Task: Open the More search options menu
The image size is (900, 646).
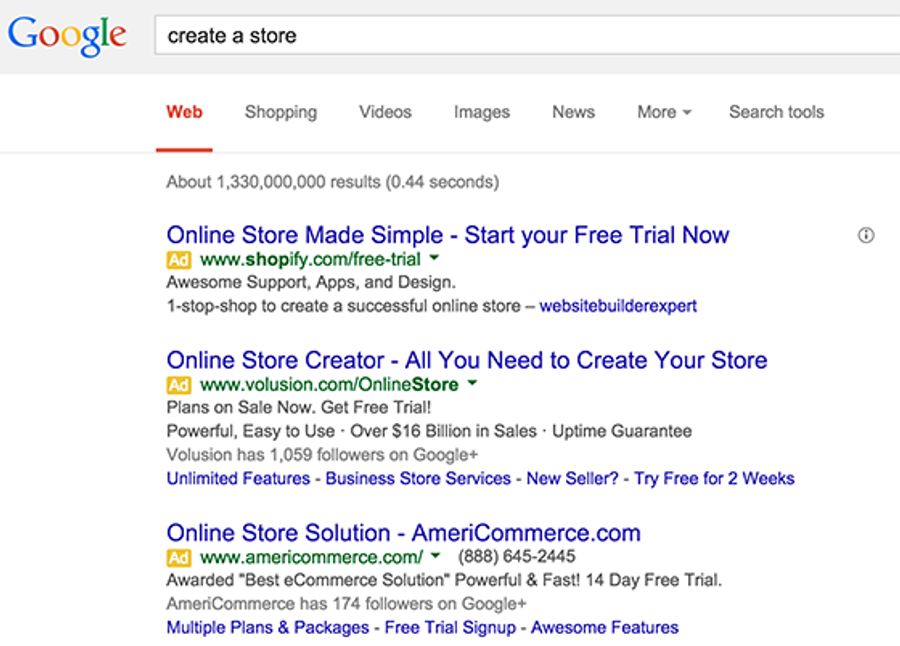Action: (664, 112)
